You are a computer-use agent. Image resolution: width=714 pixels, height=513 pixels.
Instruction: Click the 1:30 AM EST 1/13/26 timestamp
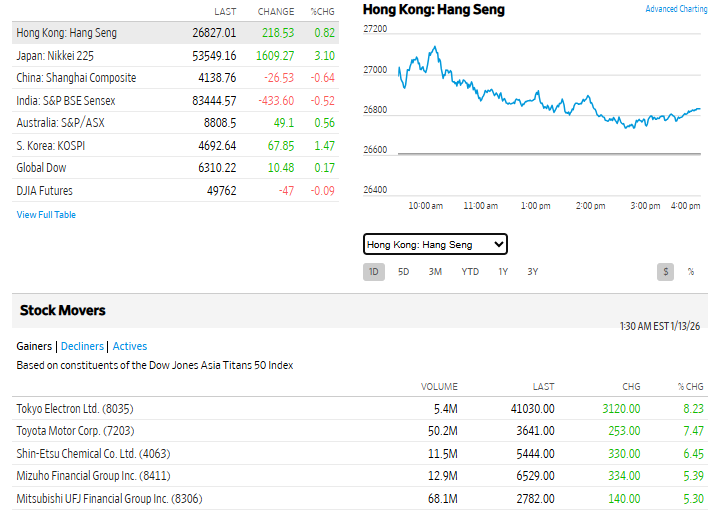click(x=660, y=326)
